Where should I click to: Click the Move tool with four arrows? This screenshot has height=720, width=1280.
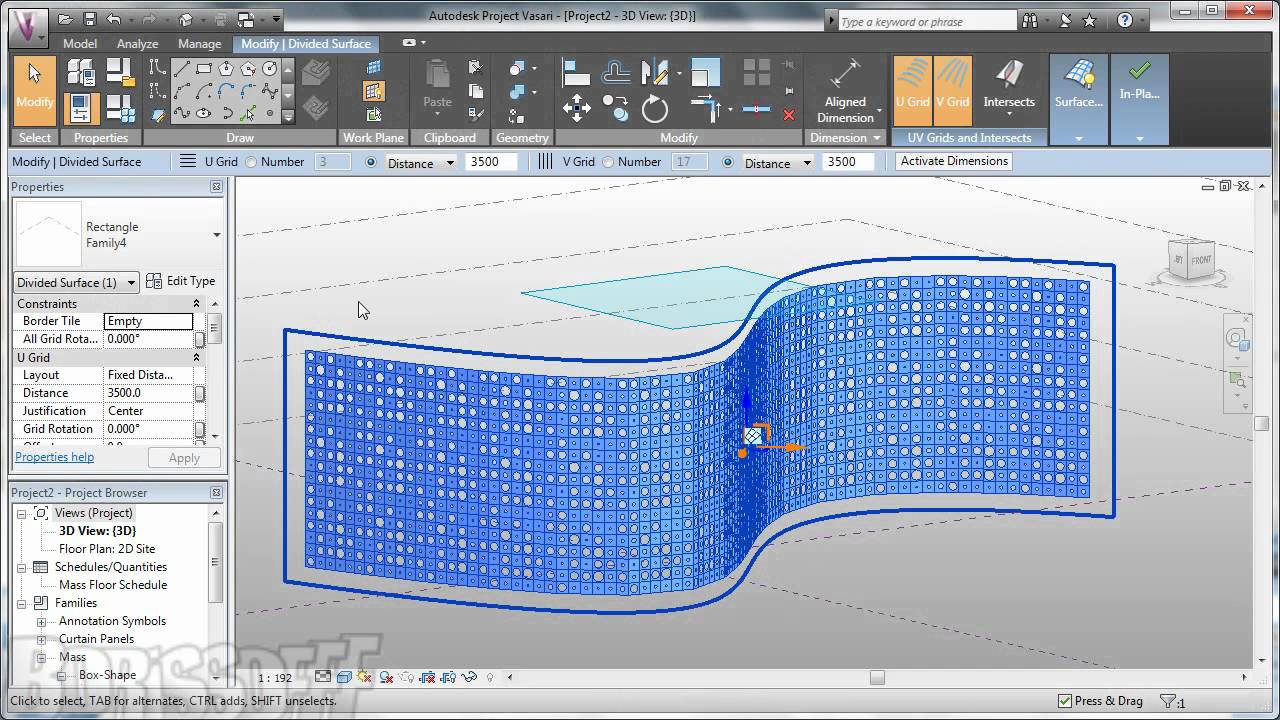tap(576, 108)
